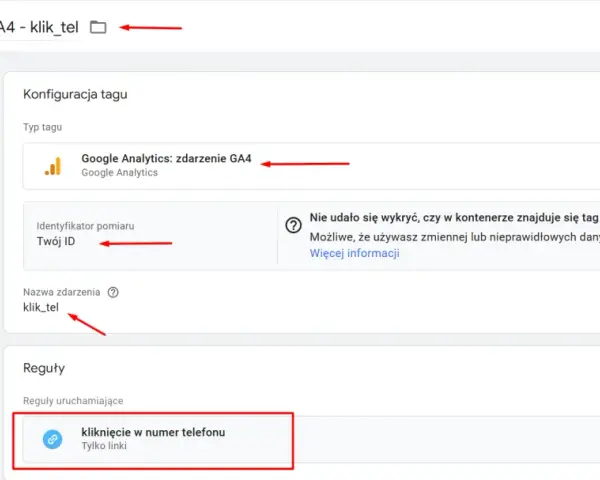Click the Tylko linki trigger subtype text

(x=104, y=446)
